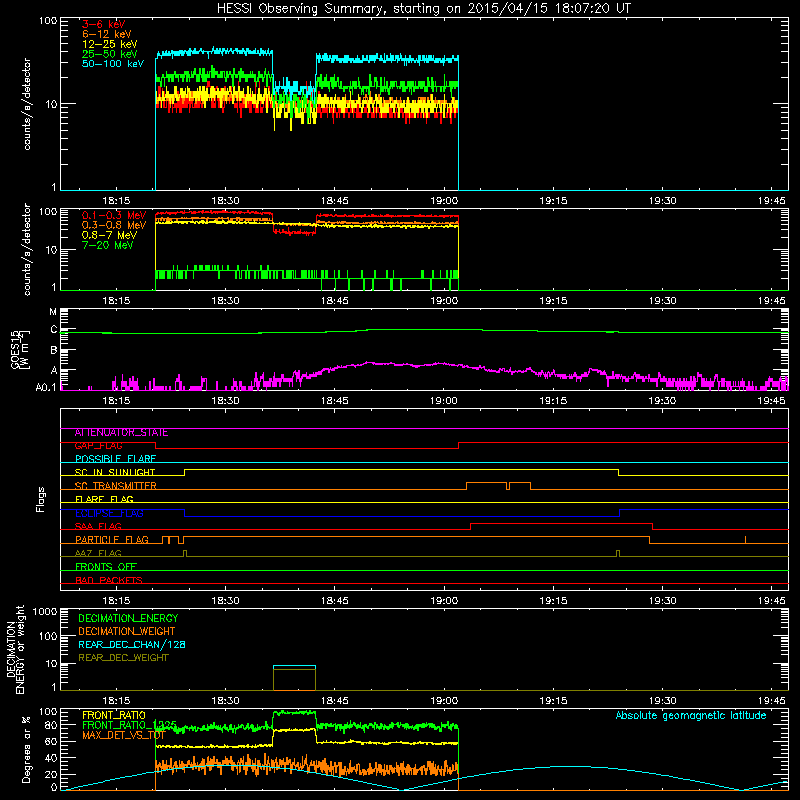This screenshot has width=800, height=800.
Task: Select the 3-6 keV legend label
Action: [x=104, y=24]
